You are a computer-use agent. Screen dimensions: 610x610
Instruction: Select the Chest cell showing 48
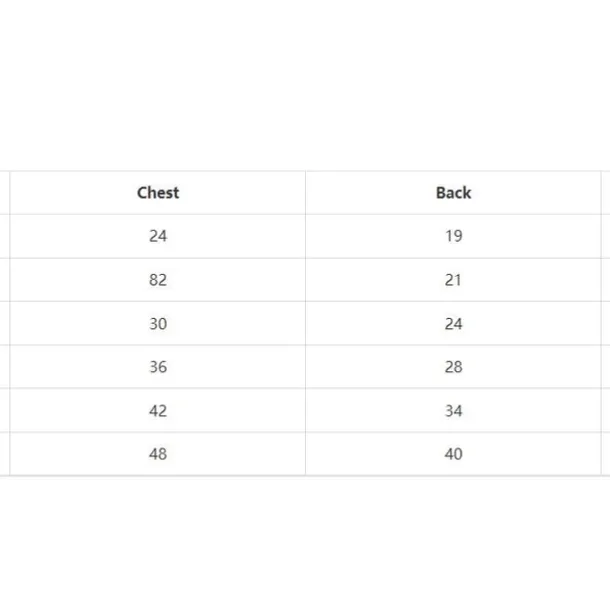click(158, 454)
